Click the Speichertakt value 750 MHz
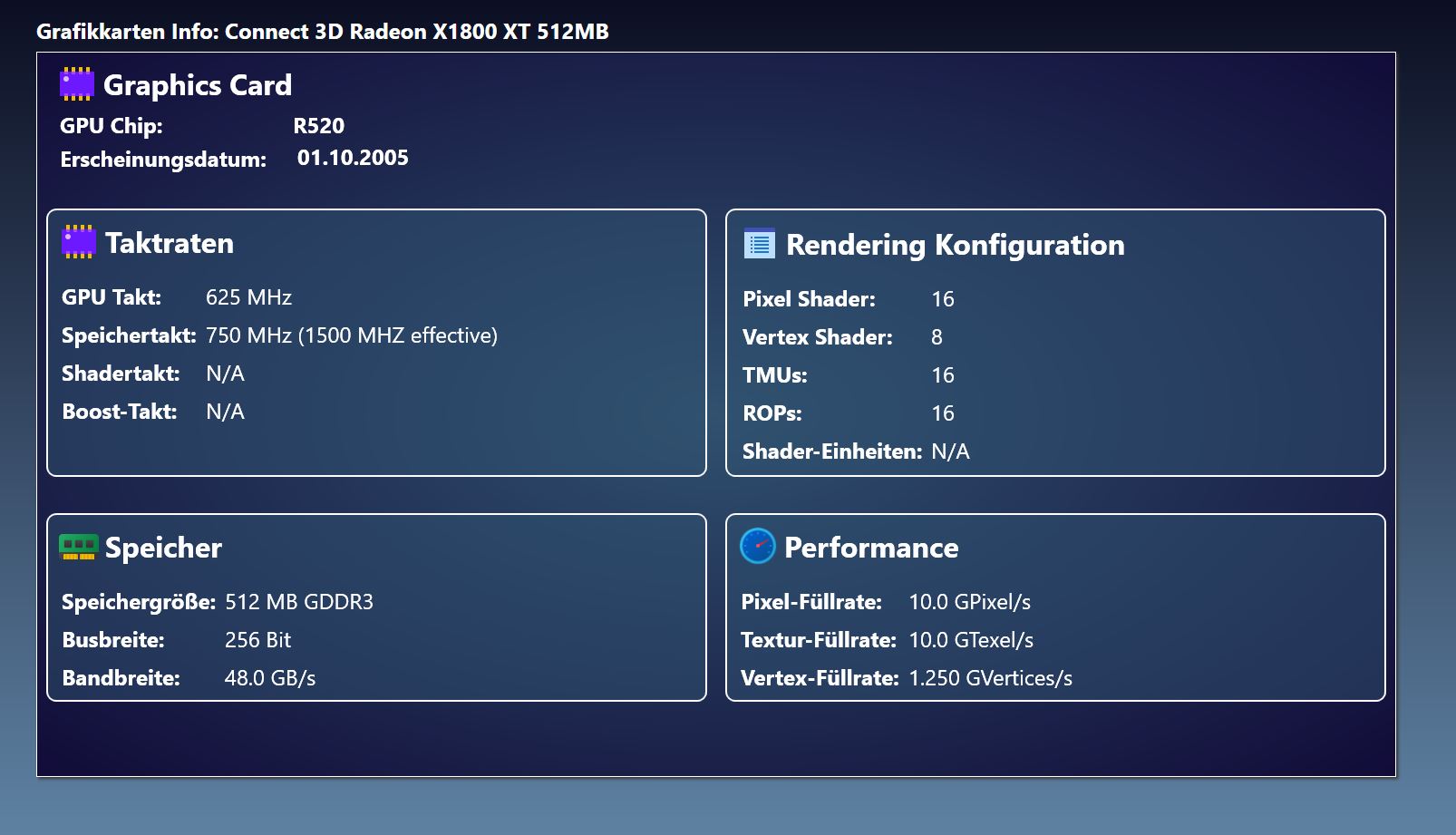This screenshot has width=1456, height=835. (x=352, y=335)
